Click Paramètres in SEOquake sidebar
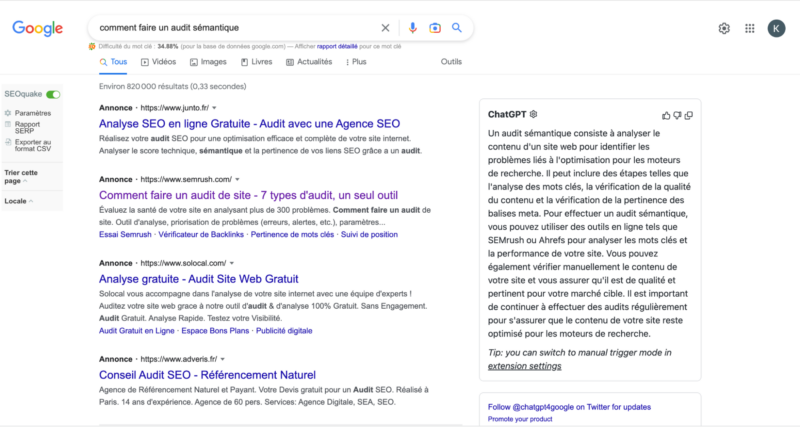 click(x=33, y=113)
